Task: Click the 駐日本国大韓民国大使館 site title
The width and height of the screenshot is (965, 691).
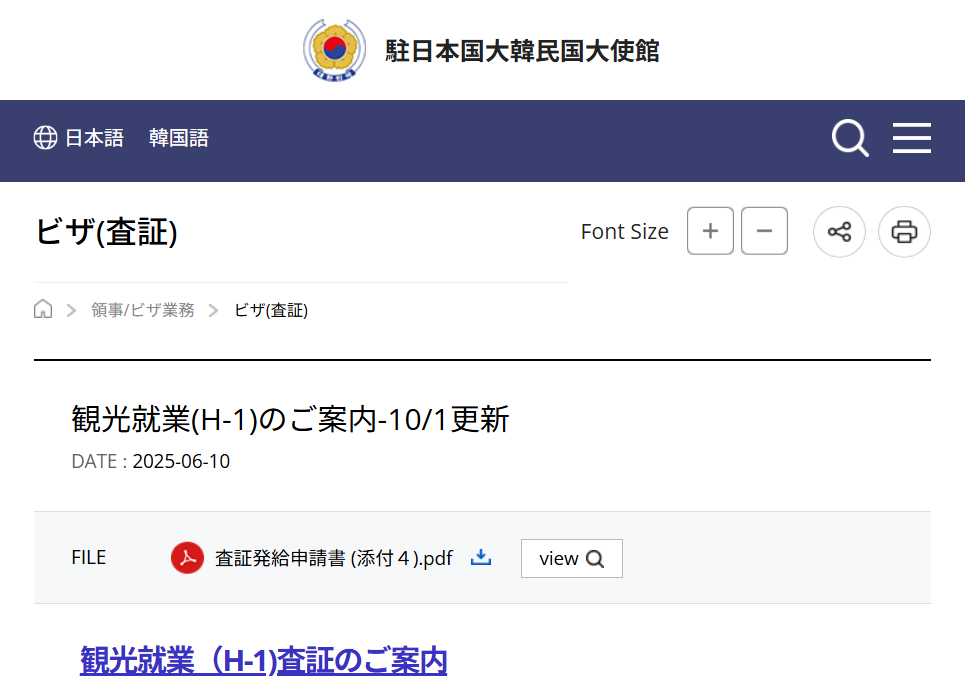Action: click(x=522, y=50)
